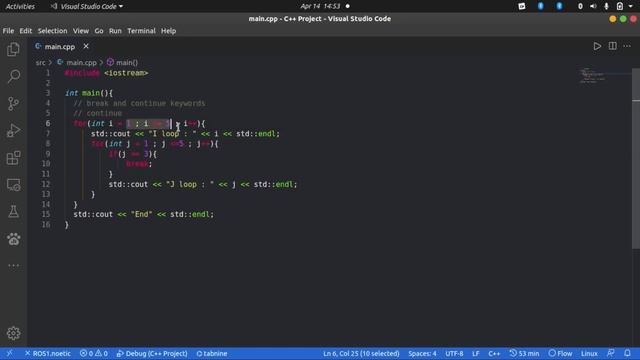Click the microphone icon in system tray
Screen dimensions: 640x360
pos(607,6)
